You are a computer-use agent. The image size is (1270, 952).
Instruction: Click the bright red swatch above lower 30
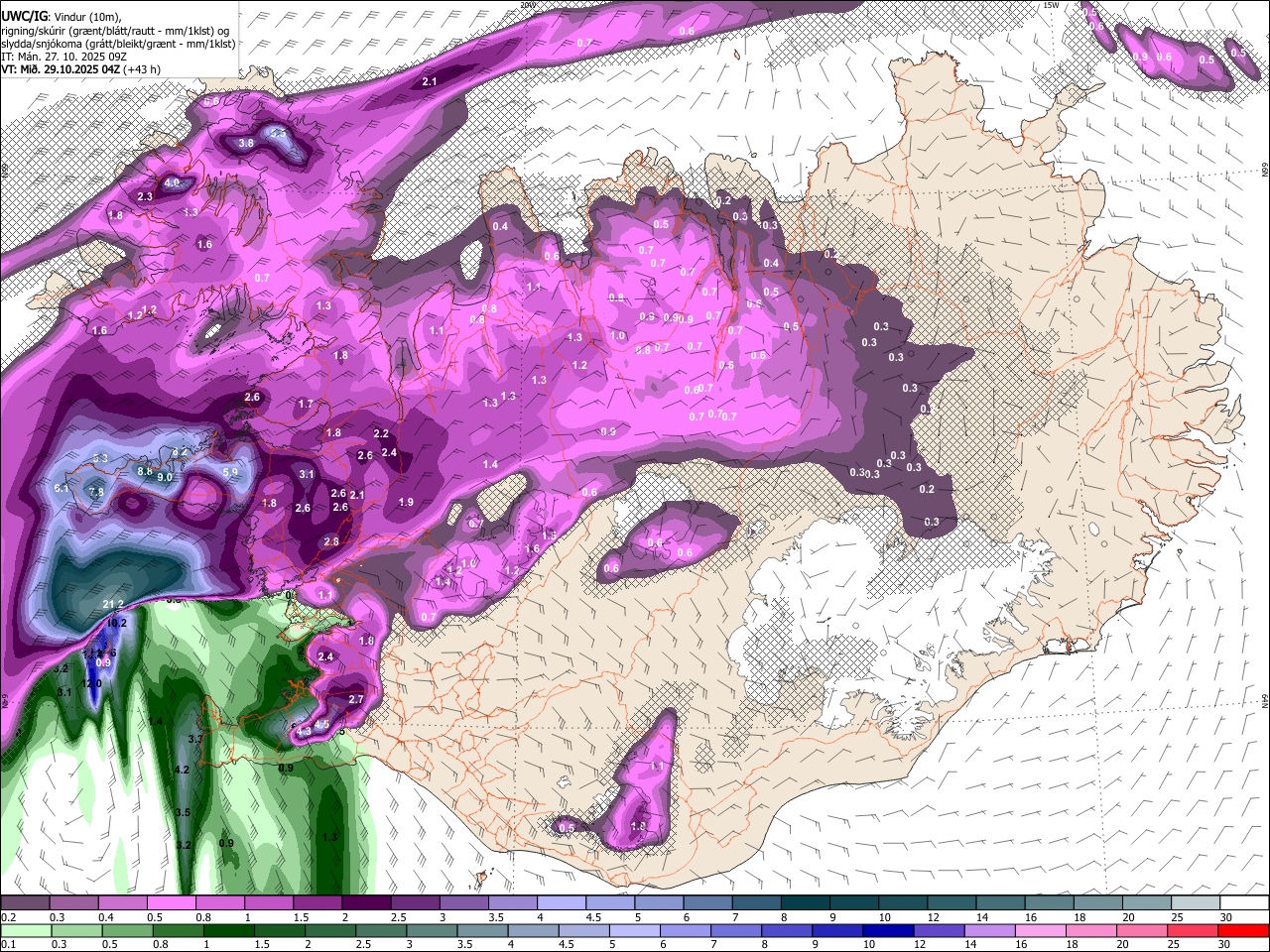[1243, 931]
